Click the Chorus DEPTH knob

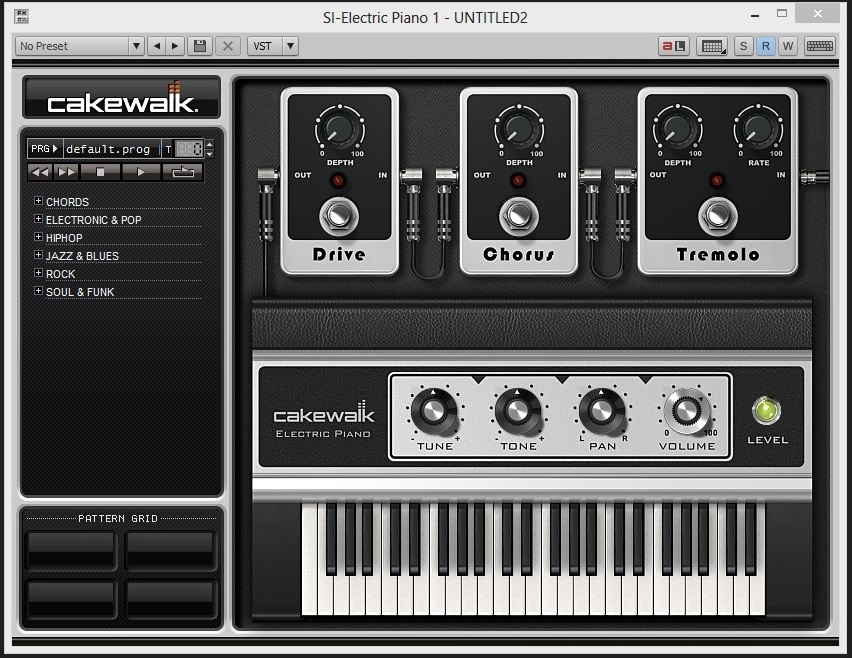pos(519,130)
